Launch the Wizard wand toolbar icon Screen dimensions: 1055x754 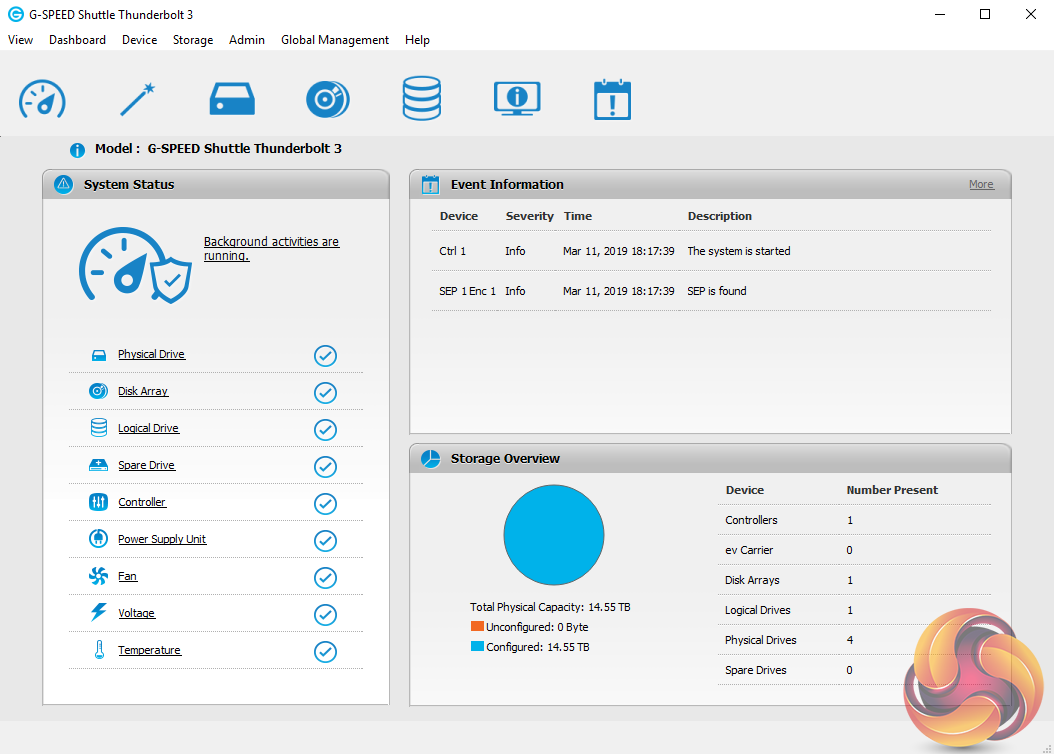coord(136,99)
